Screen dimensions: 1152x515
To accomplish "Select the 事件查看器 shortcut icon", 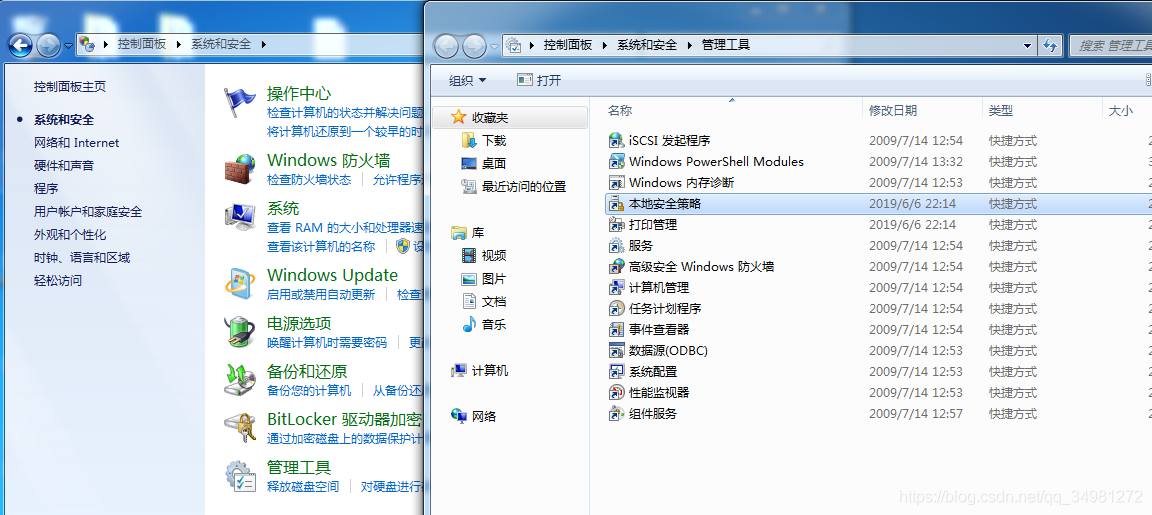I will [x=617, y=329].
